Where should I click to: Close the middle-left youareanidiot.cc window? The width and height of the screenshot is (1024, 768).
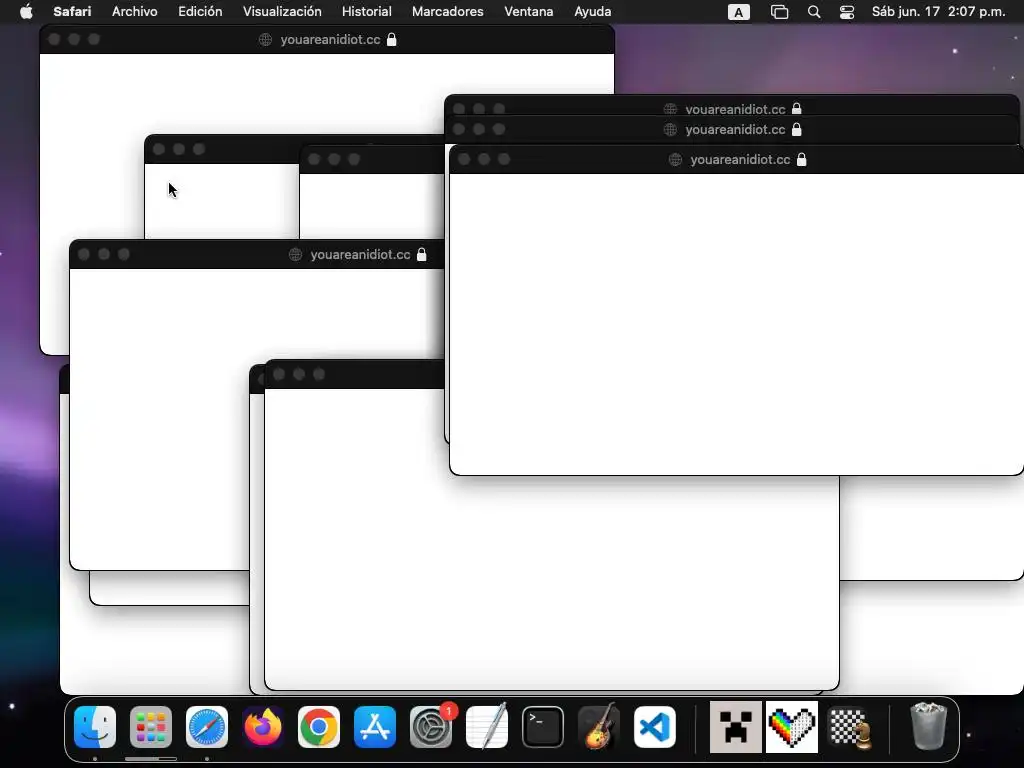[84, 254]
